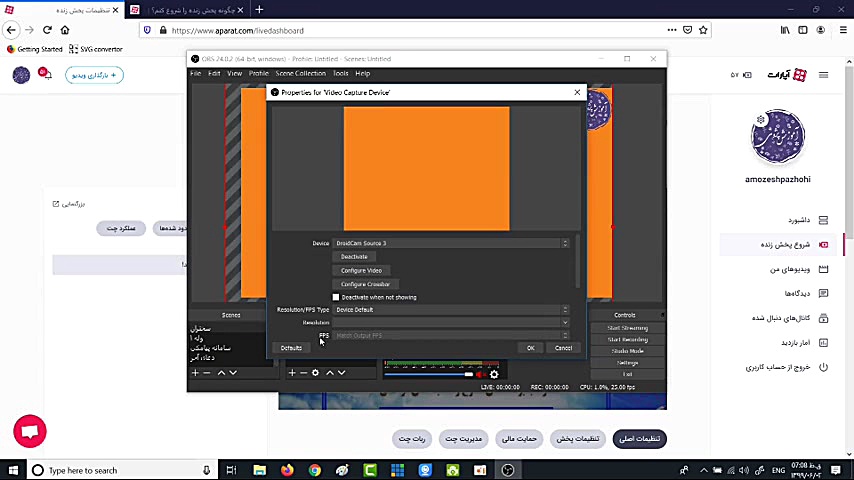Image resolution: width=854 pixels, height=480 pixels.
Task: Click the Aparat logo in the header
Action: pos(787,75)
